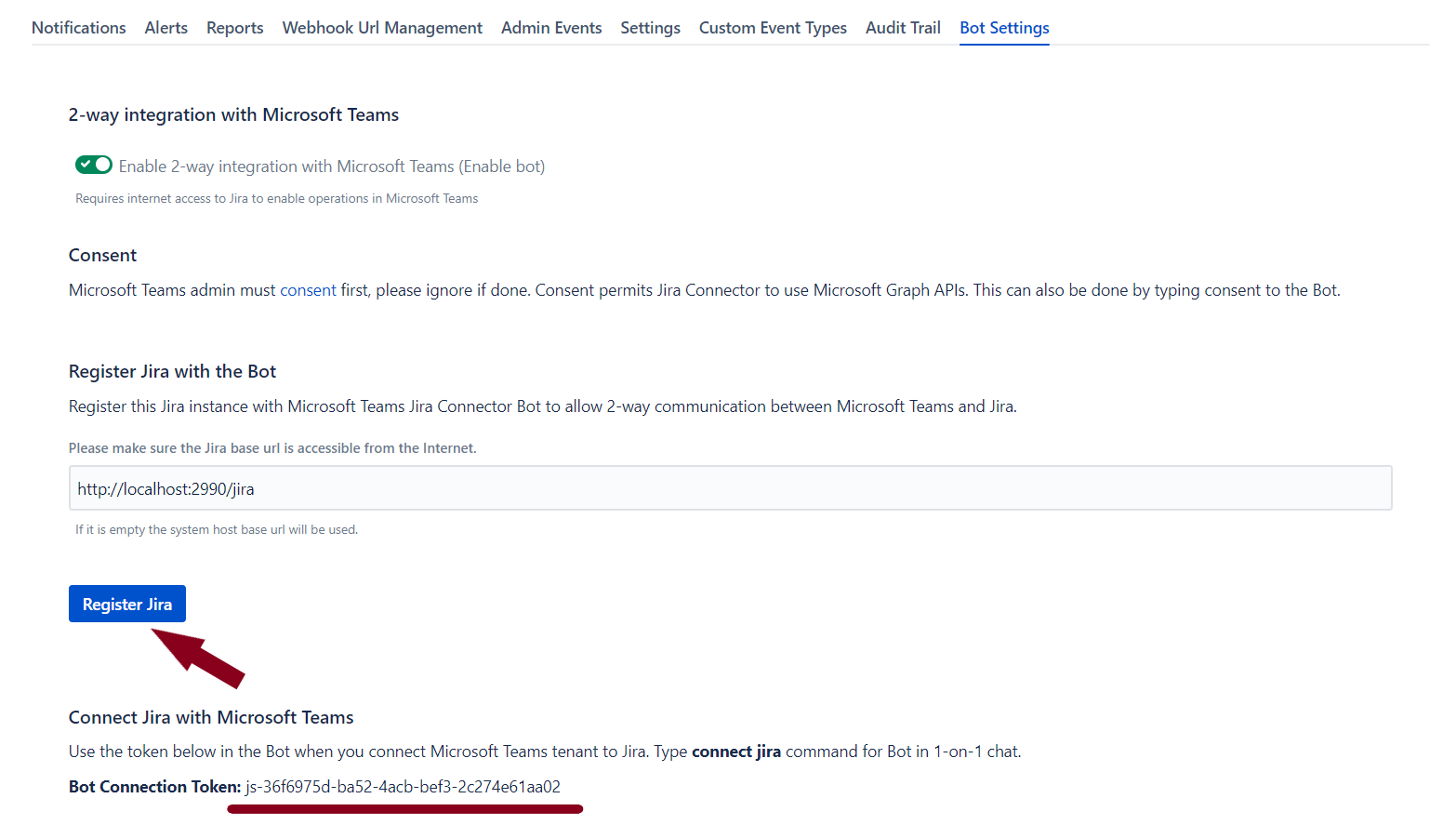Screen dimensions: 1456x825
Task: Click the 'Register Jira with the Bot' heading
Action: [172, 371]
